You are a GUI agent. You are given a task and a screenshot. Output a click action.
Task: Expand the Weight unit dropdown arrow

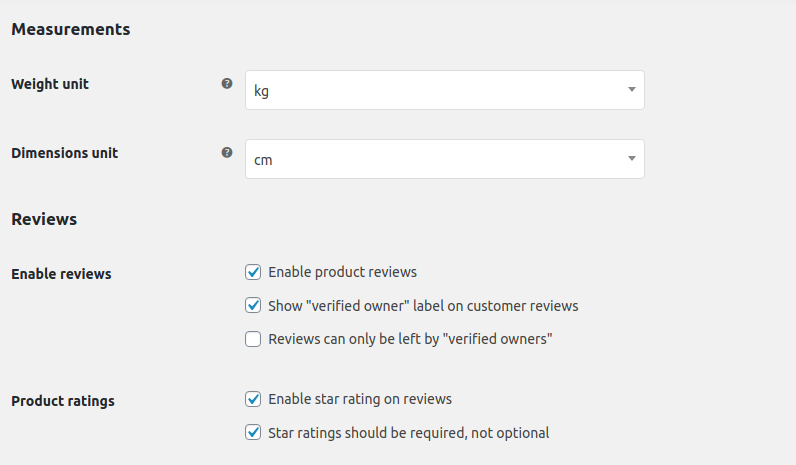(x=631, y=90)
